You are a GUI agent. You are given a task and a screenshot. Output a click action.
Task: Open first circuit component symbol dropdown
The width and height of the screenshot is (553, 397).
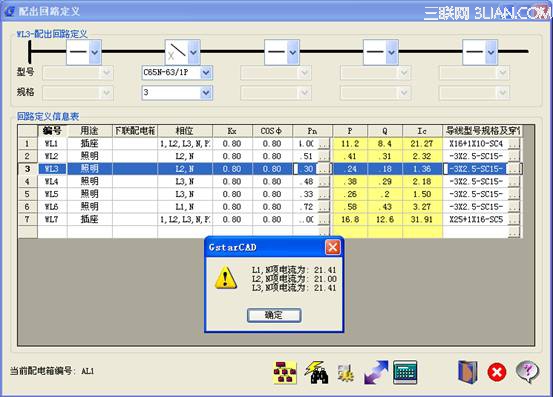[95, 52]
